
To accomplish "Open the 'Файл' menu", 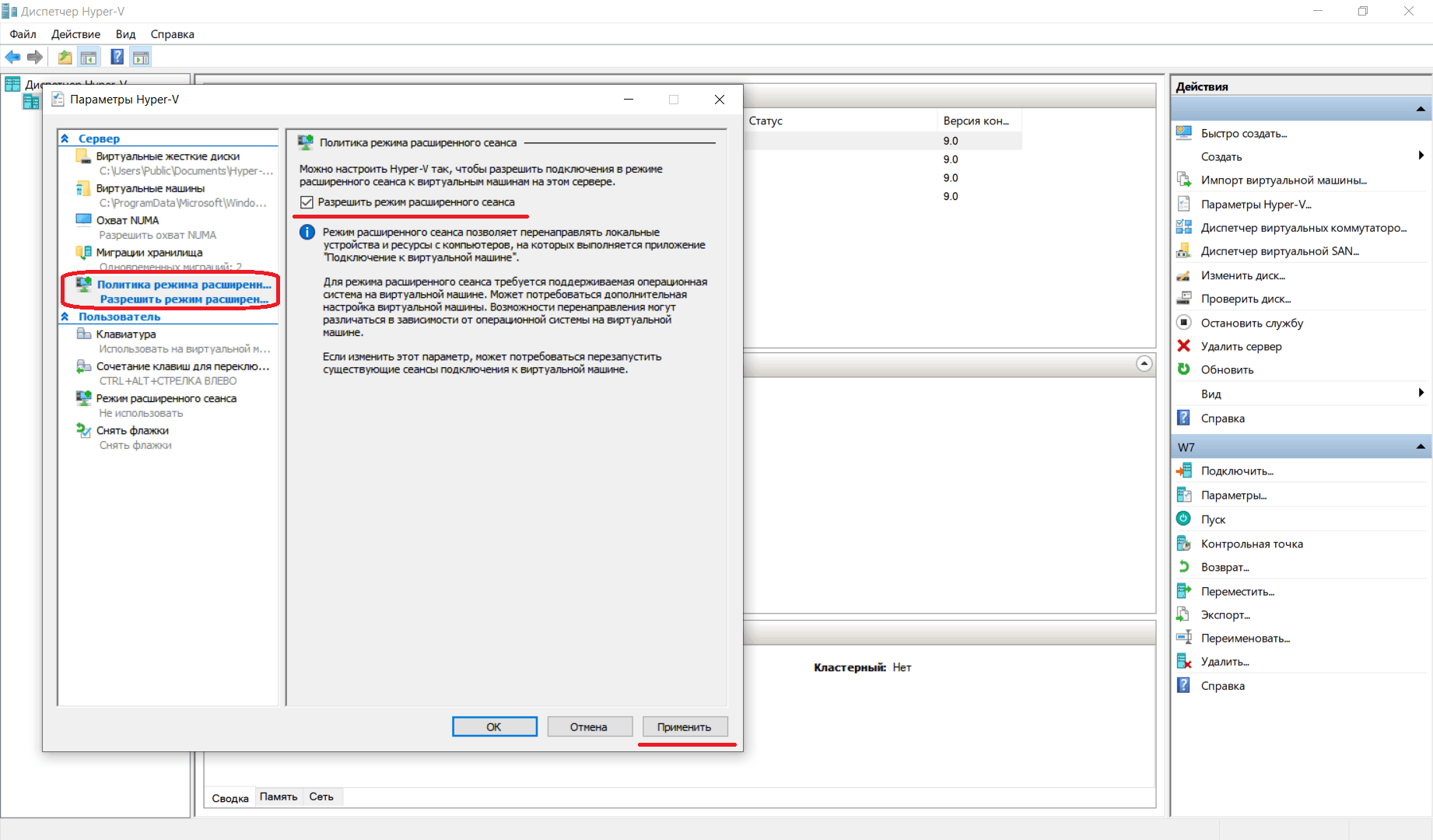I will (x=23, y=34).
